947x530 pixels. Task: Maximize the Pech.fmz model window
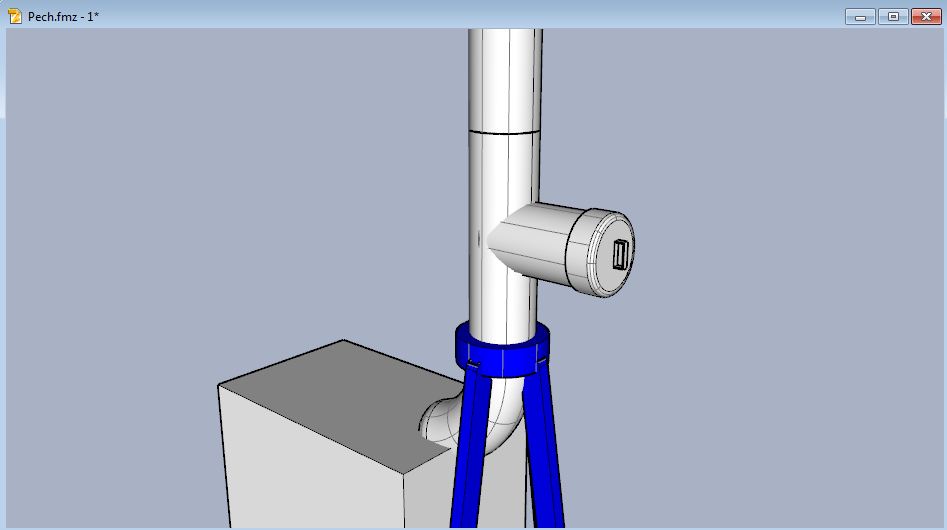tap(893, 16)
